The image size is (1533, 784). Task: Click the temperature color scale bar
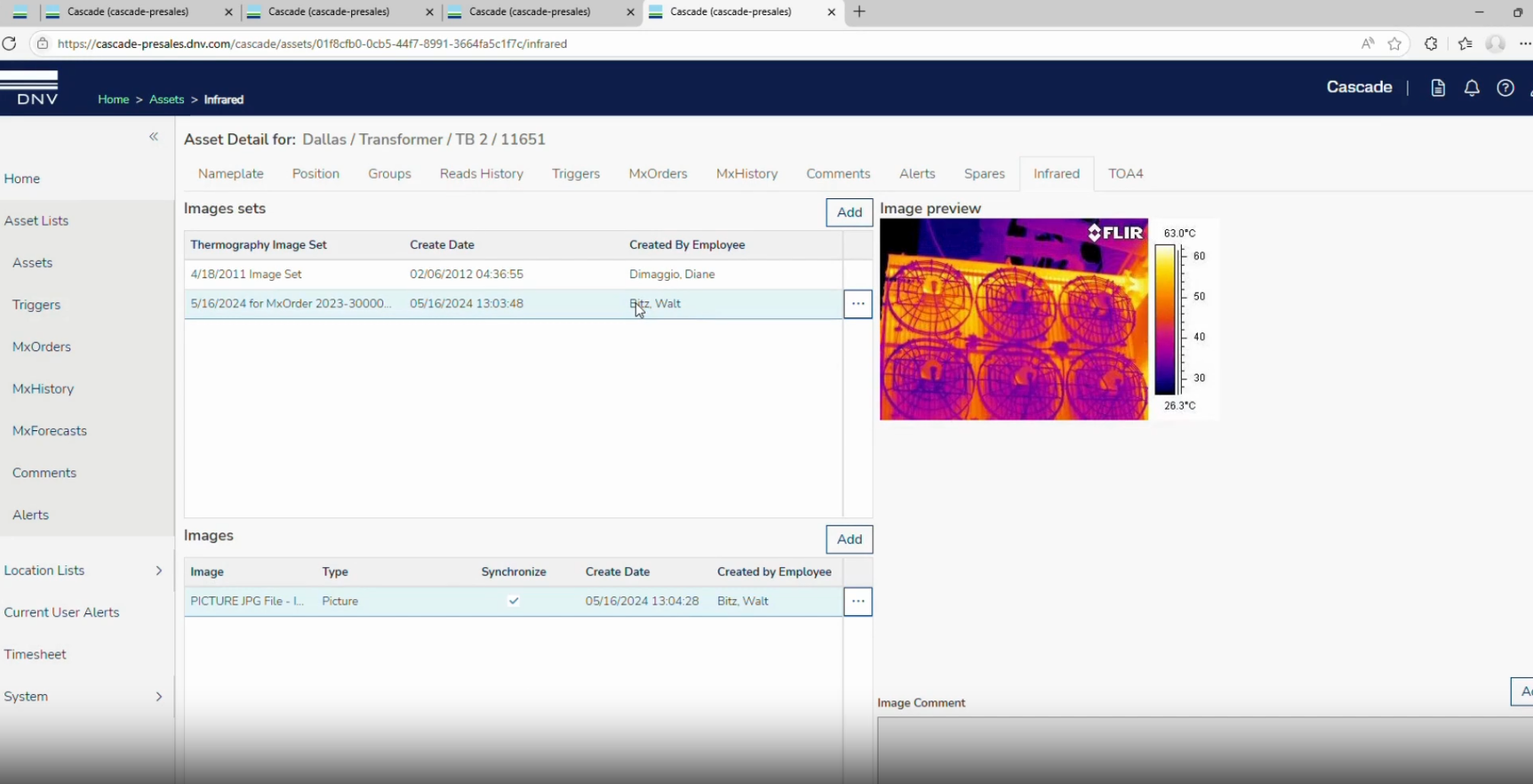tap(1166, 320)
